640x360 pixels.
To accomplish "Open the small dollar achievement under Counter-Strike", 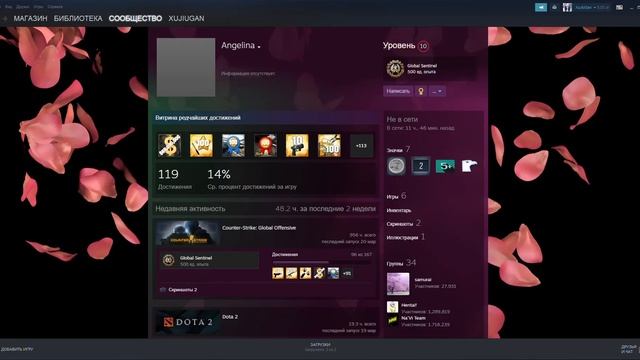I will tap(319, 273).
